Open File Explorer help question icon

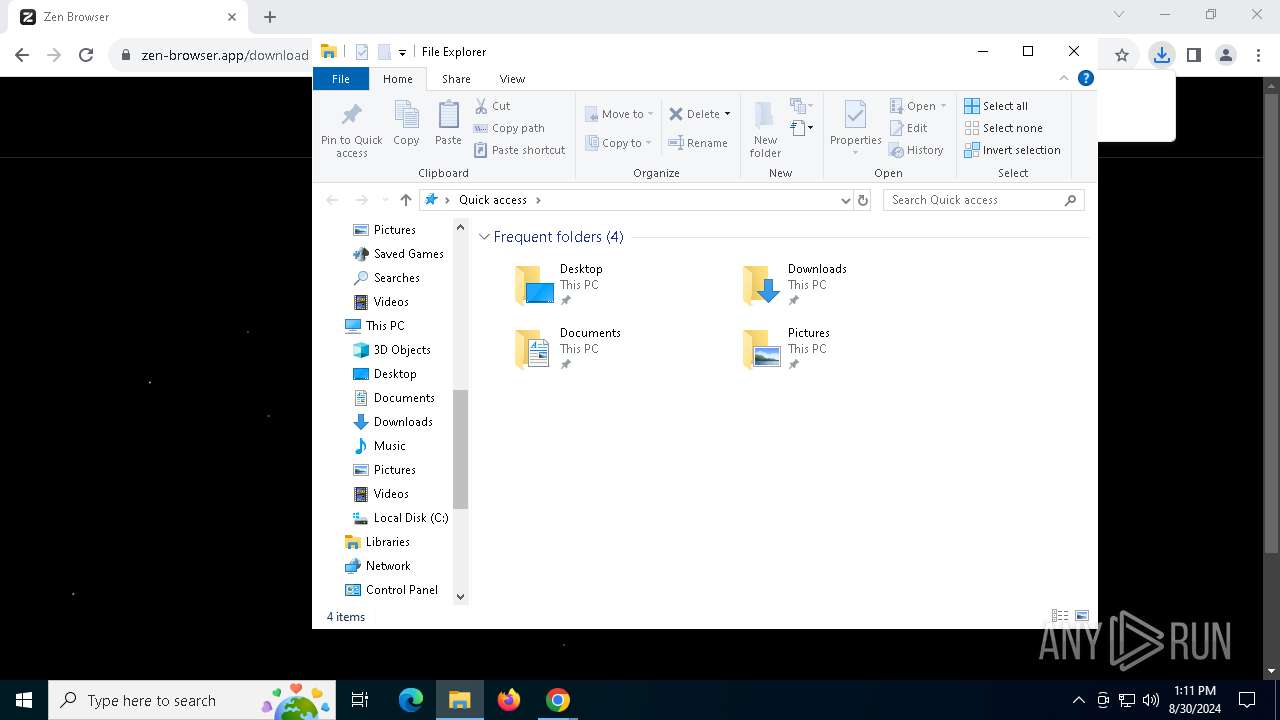pos(1086,78)
